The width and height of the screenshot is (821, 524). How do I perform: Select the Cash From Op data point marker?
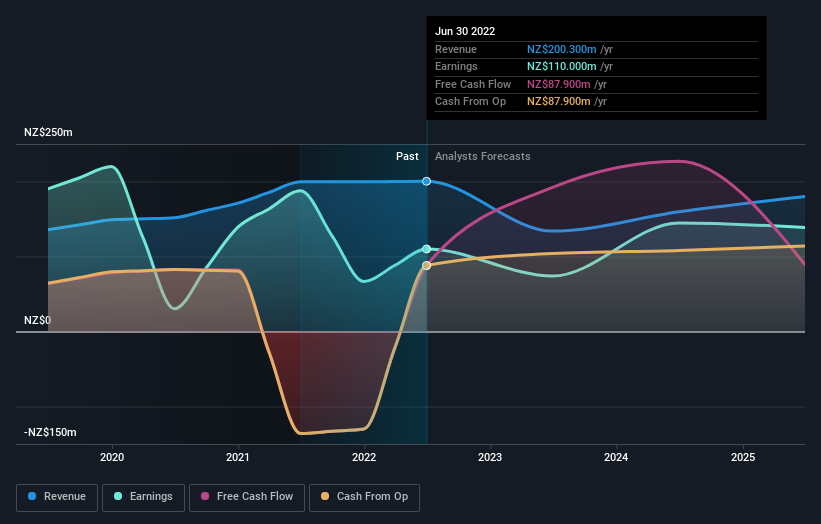[x=426, y=265]
